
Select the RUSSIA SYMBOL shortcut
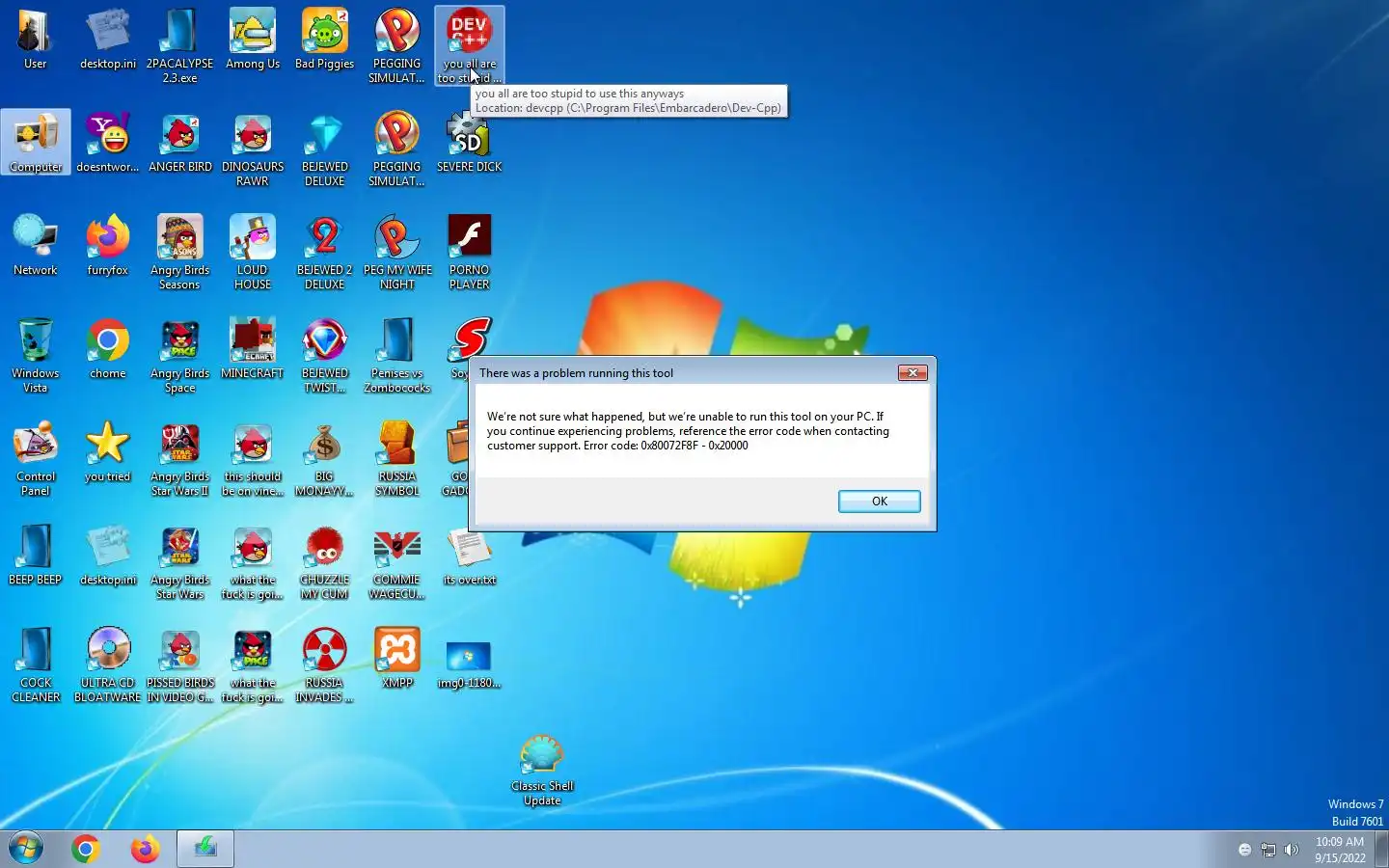(397, 458)
